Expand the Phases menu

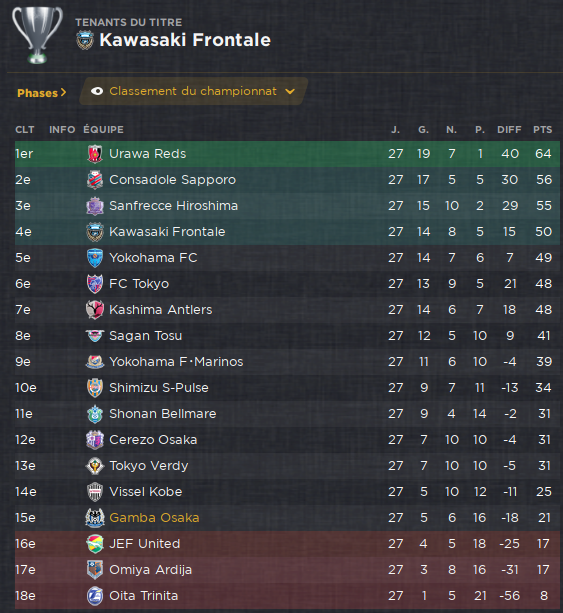click(x=41, y=93)
